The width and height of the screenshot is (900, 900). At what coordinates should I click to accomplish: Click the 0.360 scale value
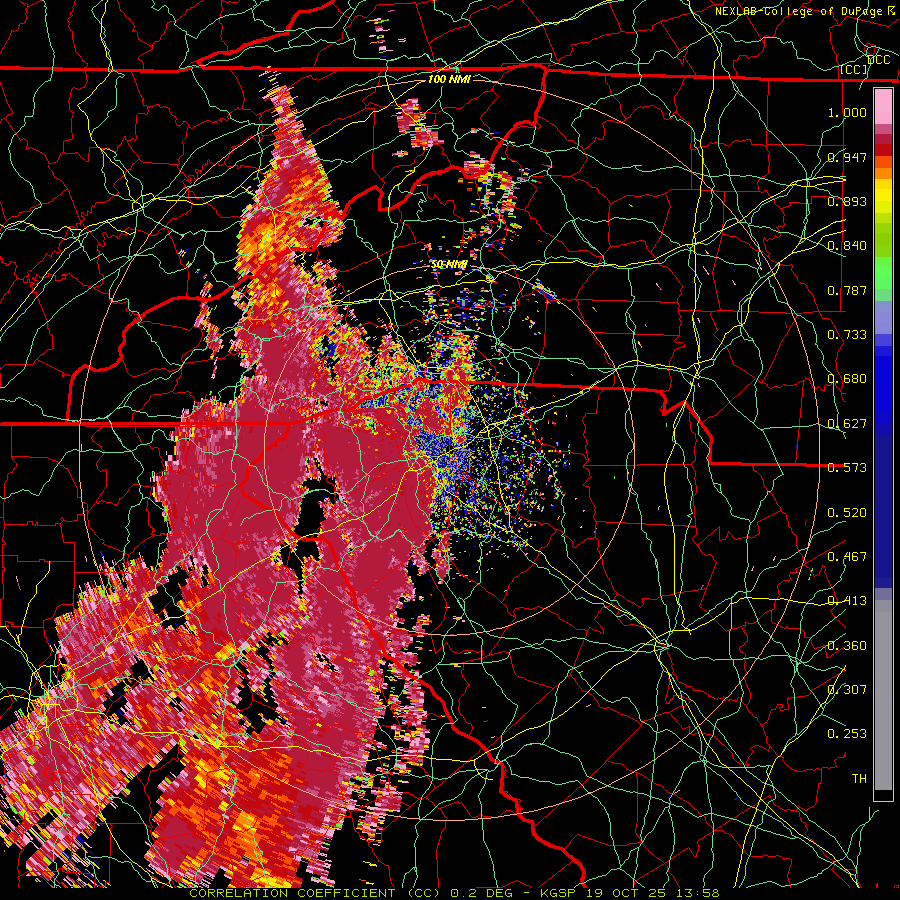(x=847, y=646)
